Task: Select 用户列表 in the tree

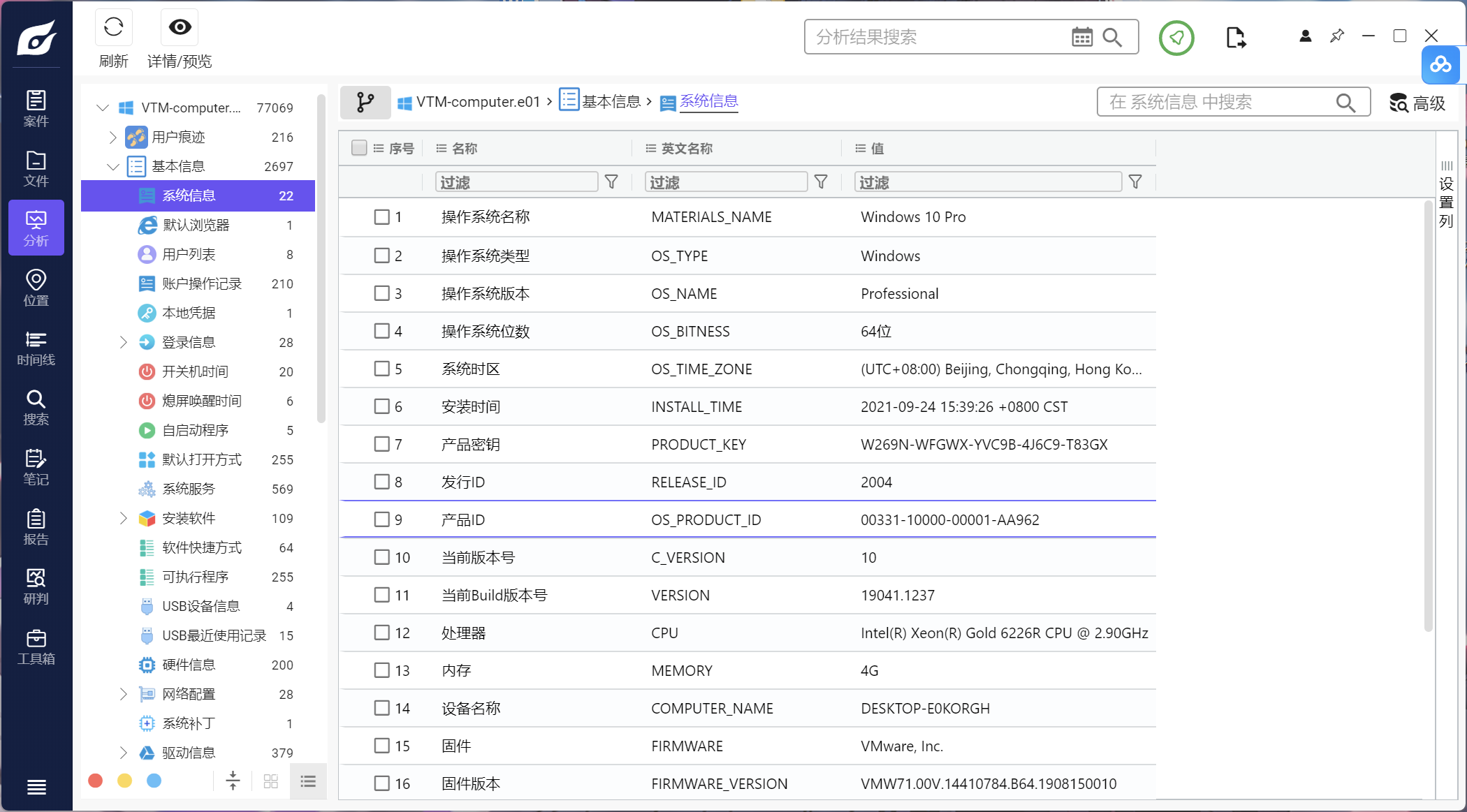Action: [198, 254]
